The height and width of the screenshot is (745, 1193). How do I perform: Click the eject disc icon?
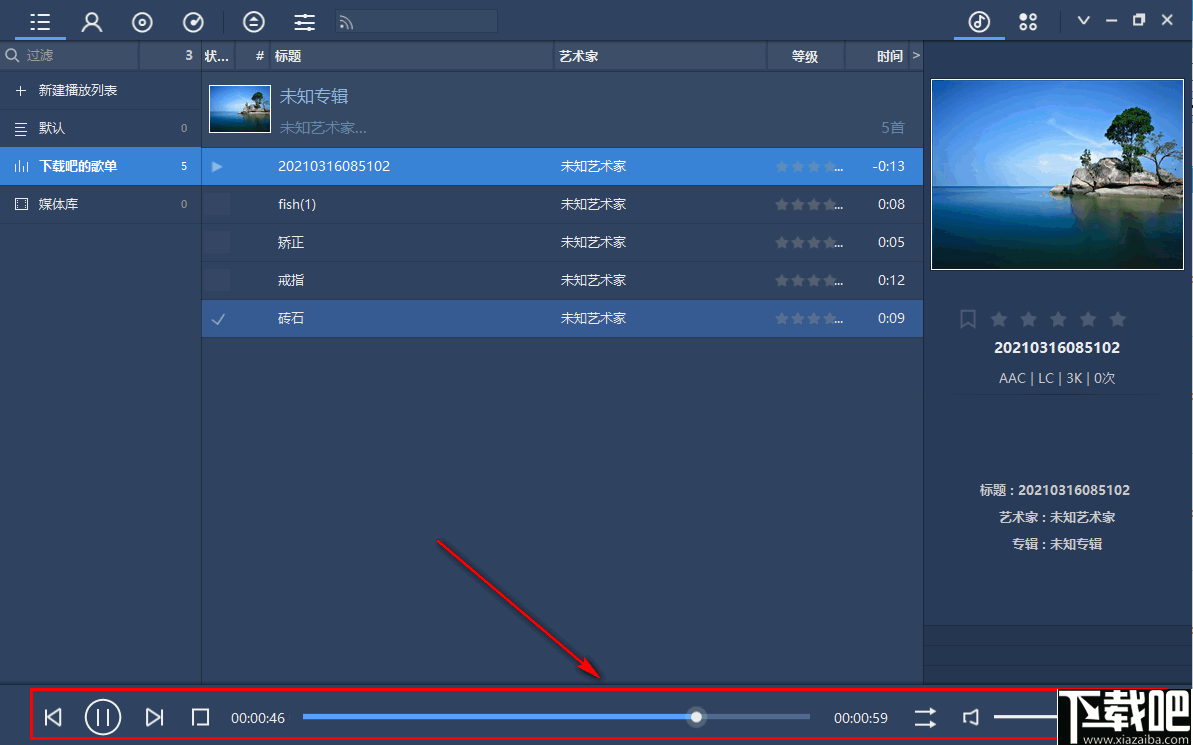(253, 21)
